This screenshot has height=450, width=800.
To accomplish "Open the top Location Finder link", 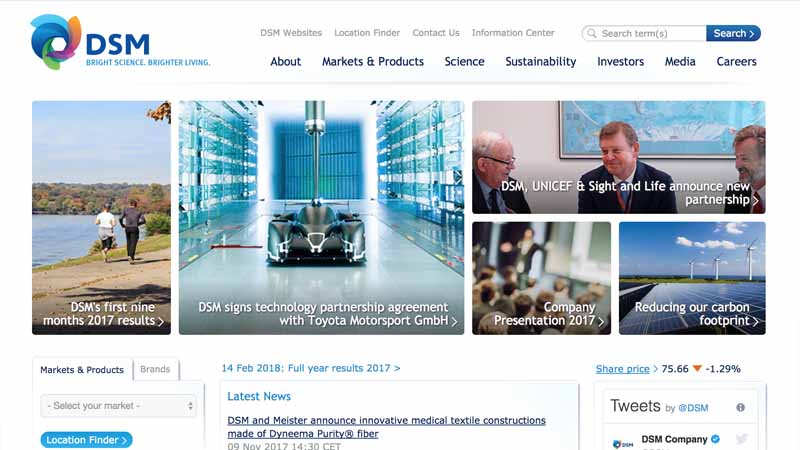I will tap(367, 33).
